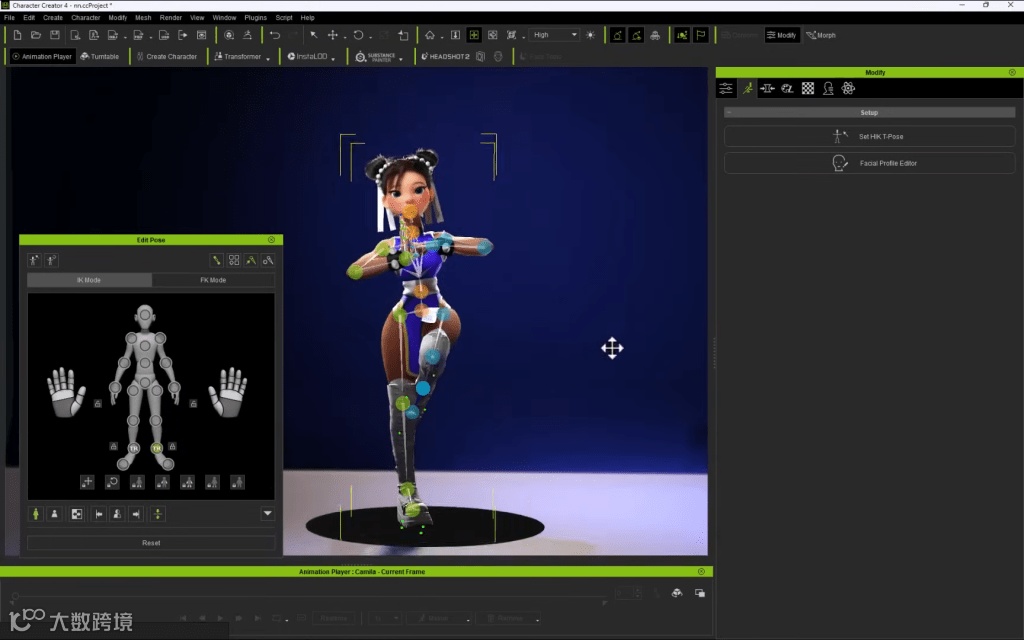Image resolution: width=1024 pixels, height=640 pixels.
Task: Open the Rotate tool dropdown arrow
Action: click(x=370, y=37)
